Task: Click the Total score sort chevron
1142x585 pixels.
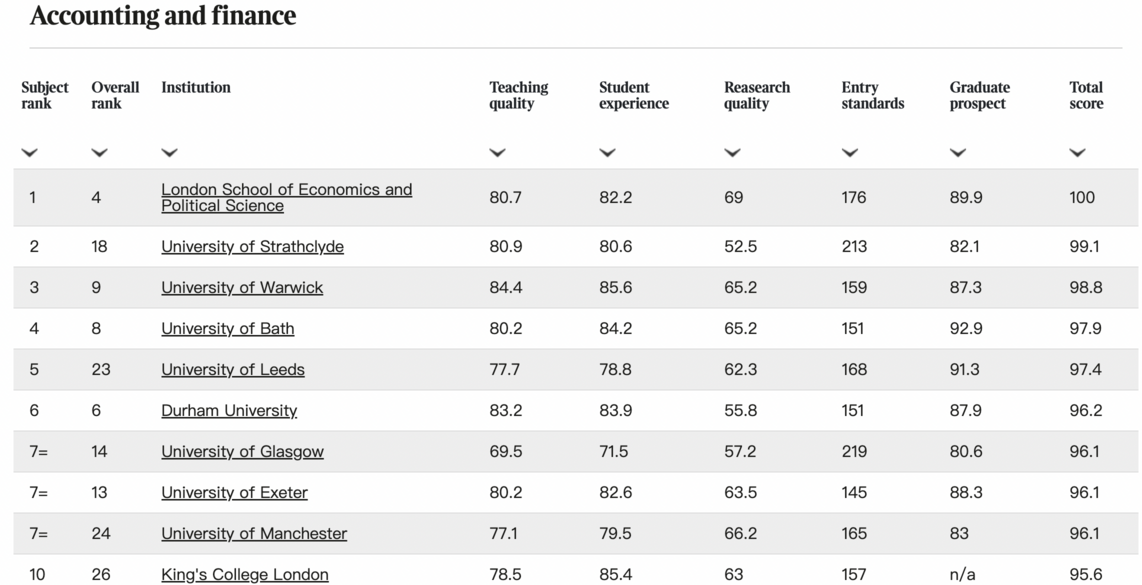Action: [1077, 153]
